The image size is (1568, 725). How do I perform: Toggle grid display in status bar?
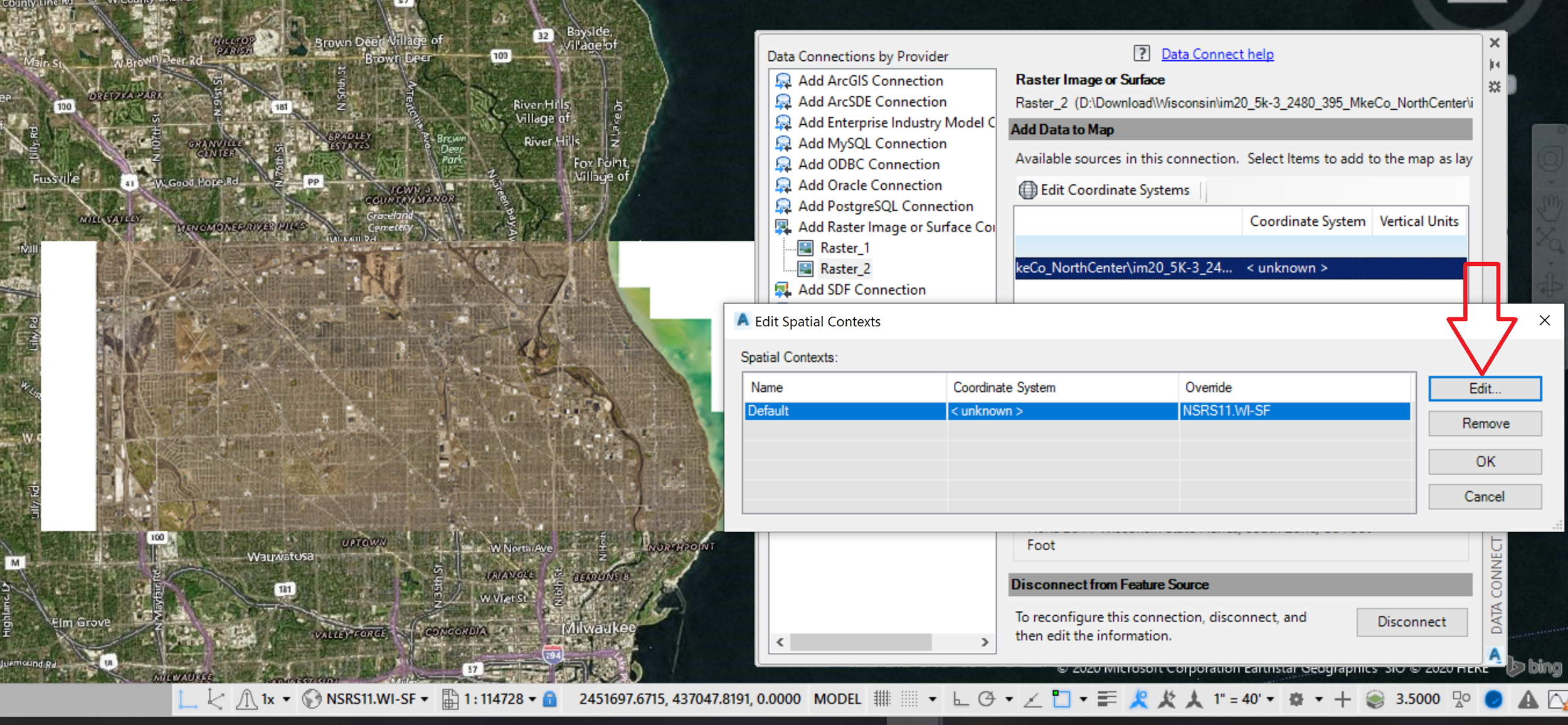click(x=882, y=699)
